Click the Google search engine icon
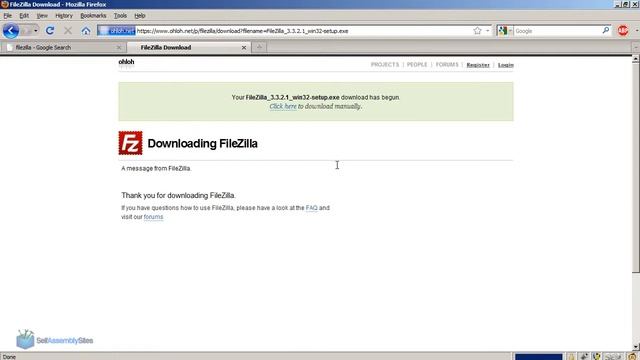Image resolution: width=640 pixels, height=360 pixels. pos(503,31)
